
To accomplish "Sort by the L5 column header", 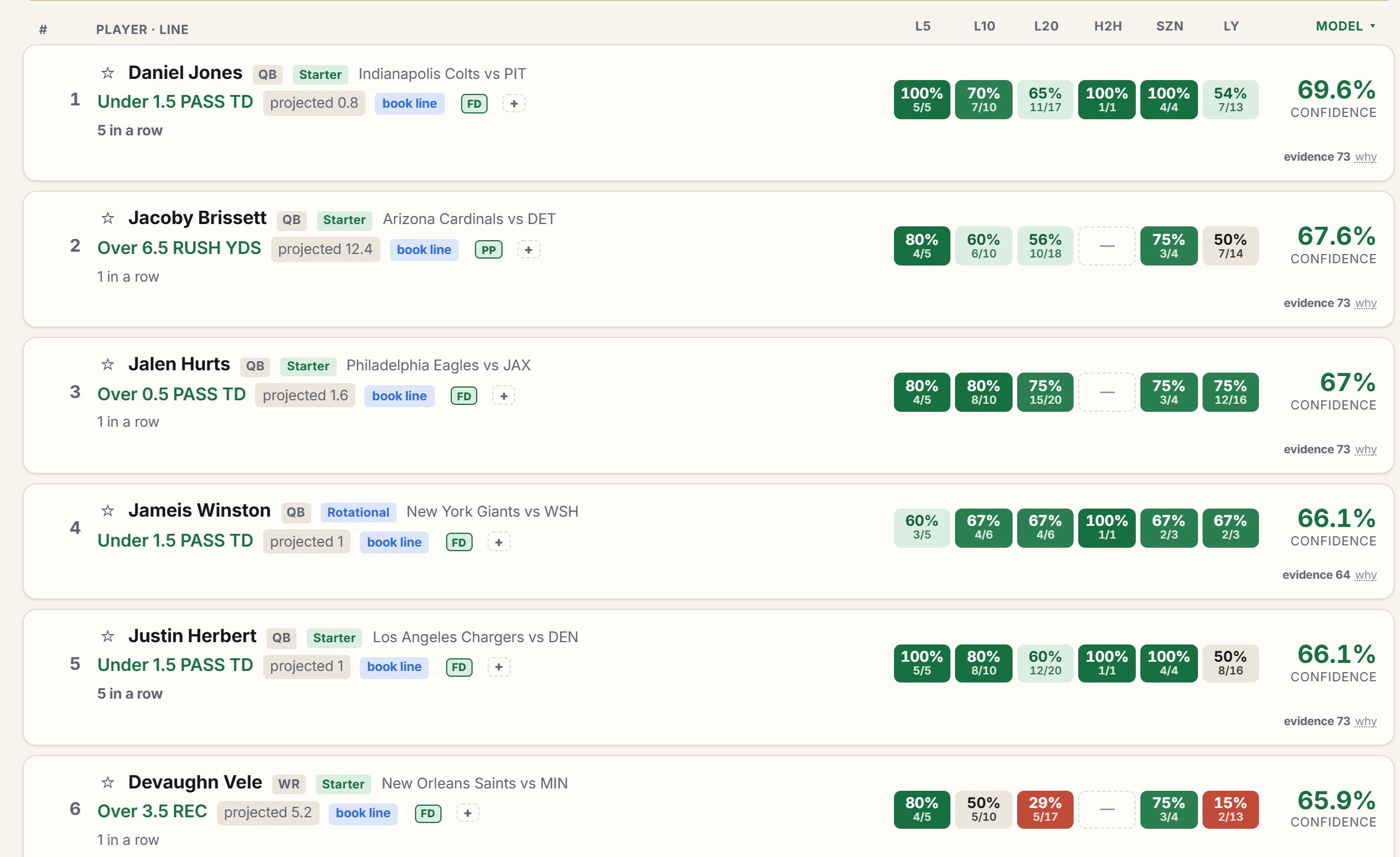I will click(922, 26).
